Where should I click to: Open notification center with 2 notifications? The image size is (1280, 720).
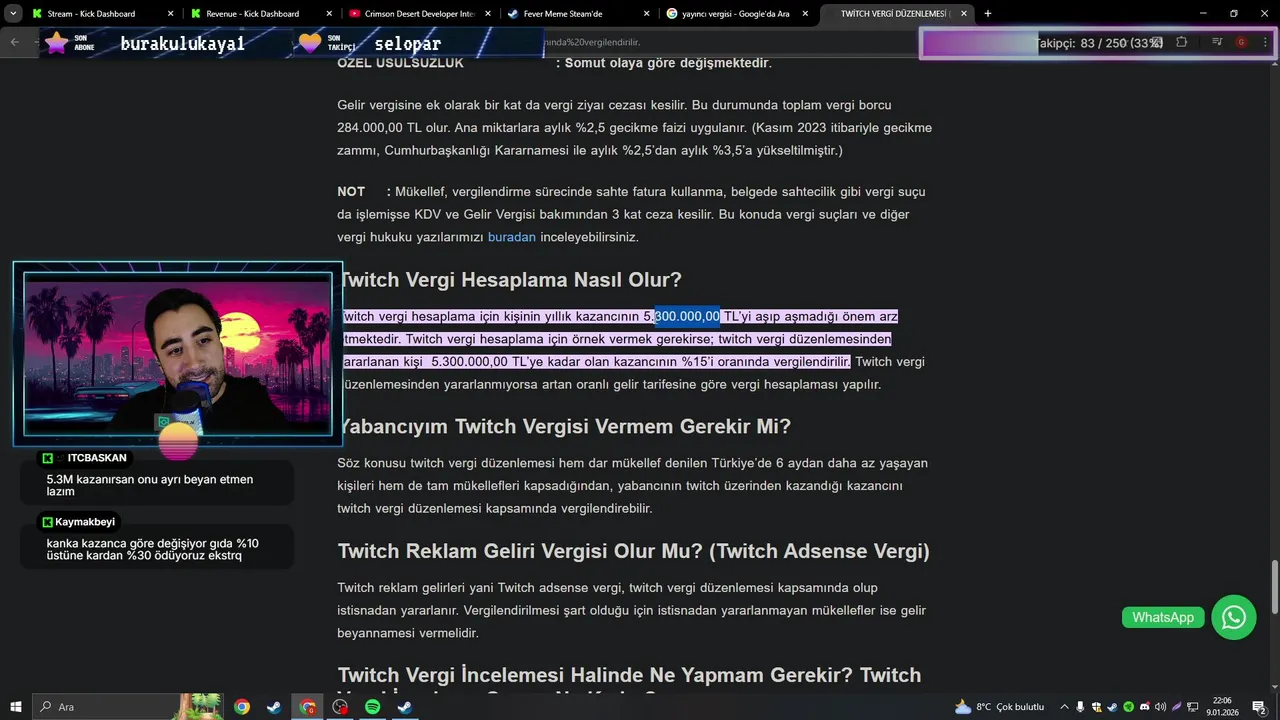(x=1259, y=707)
